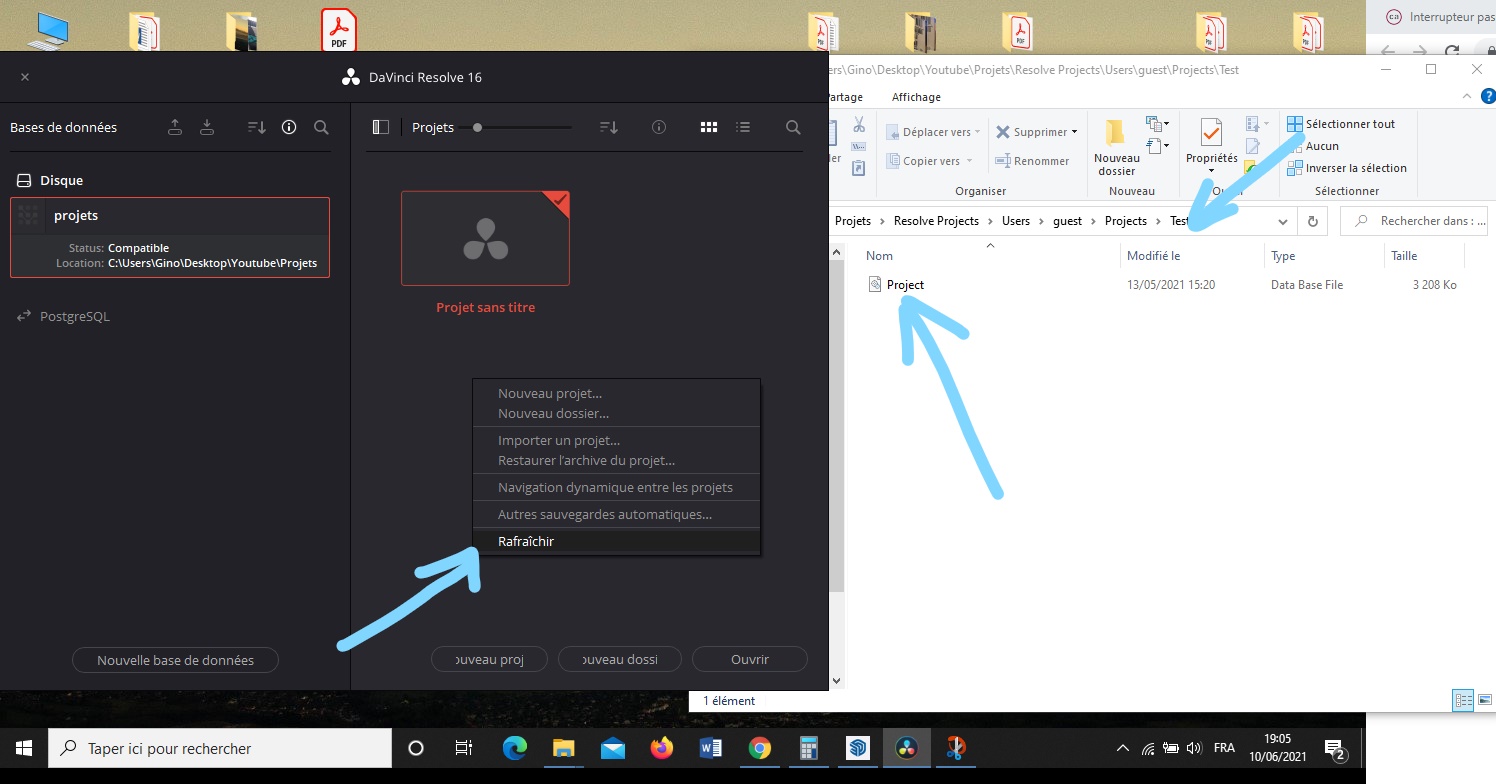Switch Explorer to large icons view
The height and width of the screenshot is (784, 1496).
(x=1484, y=700)
